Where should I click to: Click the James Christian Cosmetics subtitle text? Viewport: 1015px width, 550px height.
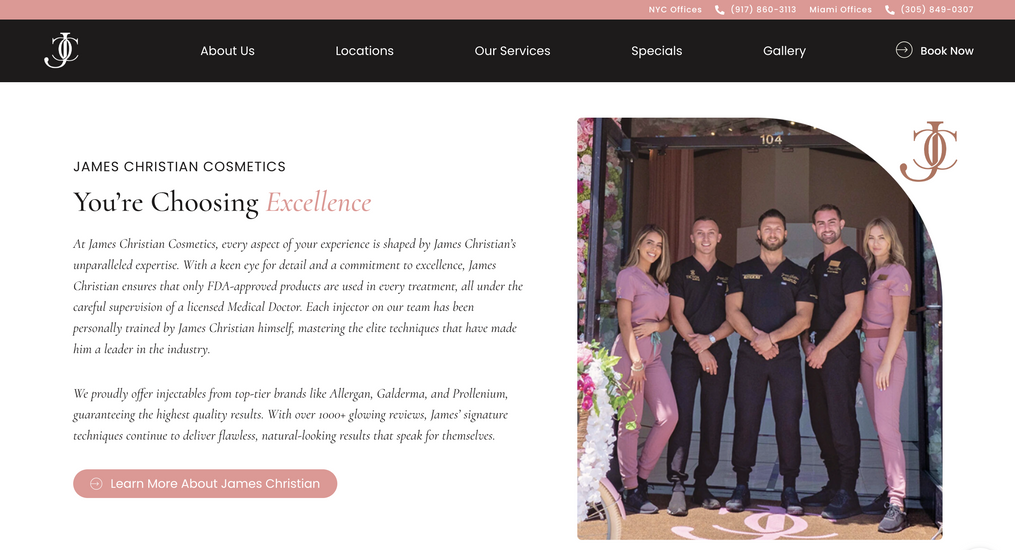[x=179, y=167]
